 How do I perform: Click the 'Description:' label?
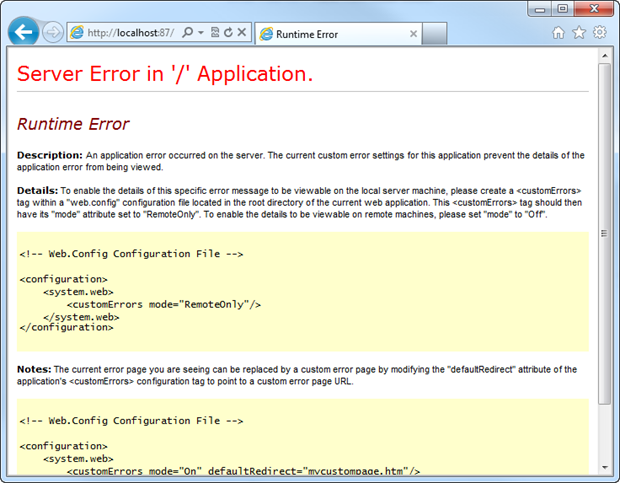pyautogui.click(x=50, y=155)
